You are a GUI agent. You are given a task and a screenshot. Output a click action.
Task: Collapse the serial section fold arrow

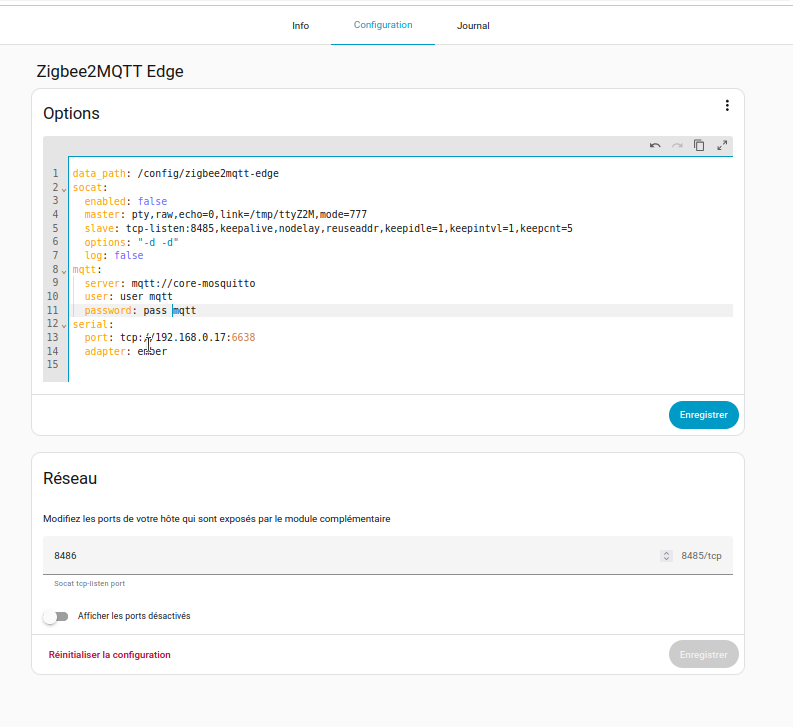tap(64, 326)
